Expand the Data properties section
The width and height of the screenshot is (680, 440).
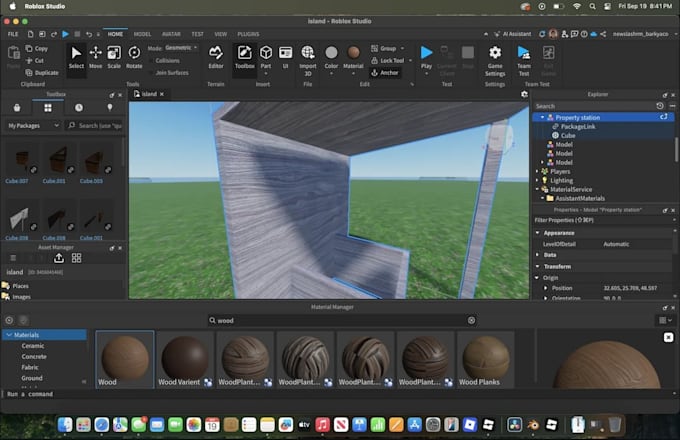click(537, 255)
